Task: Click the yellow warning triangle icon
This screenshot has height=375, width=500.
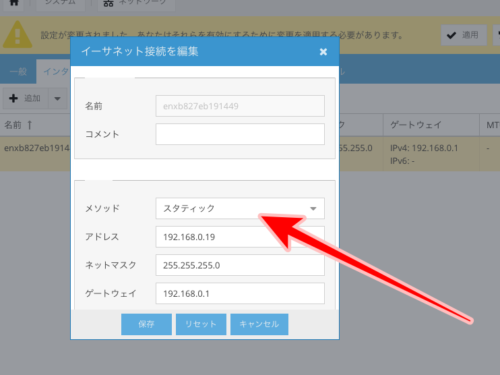Action: coord(17,34)
